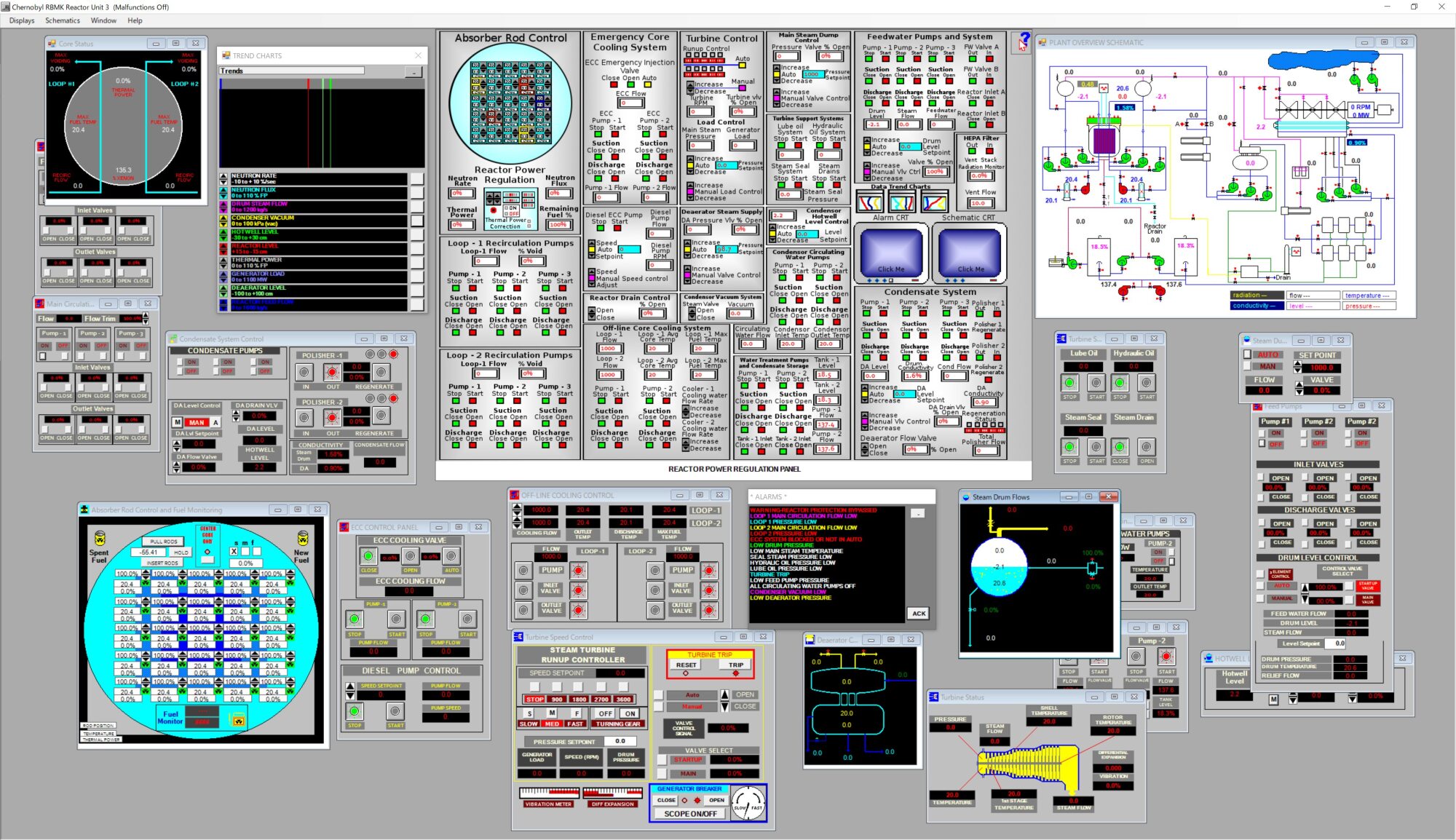Open the third Data Trend Charts thumbnail
This screenshot has height=840, width=1456.
point(935,202)
